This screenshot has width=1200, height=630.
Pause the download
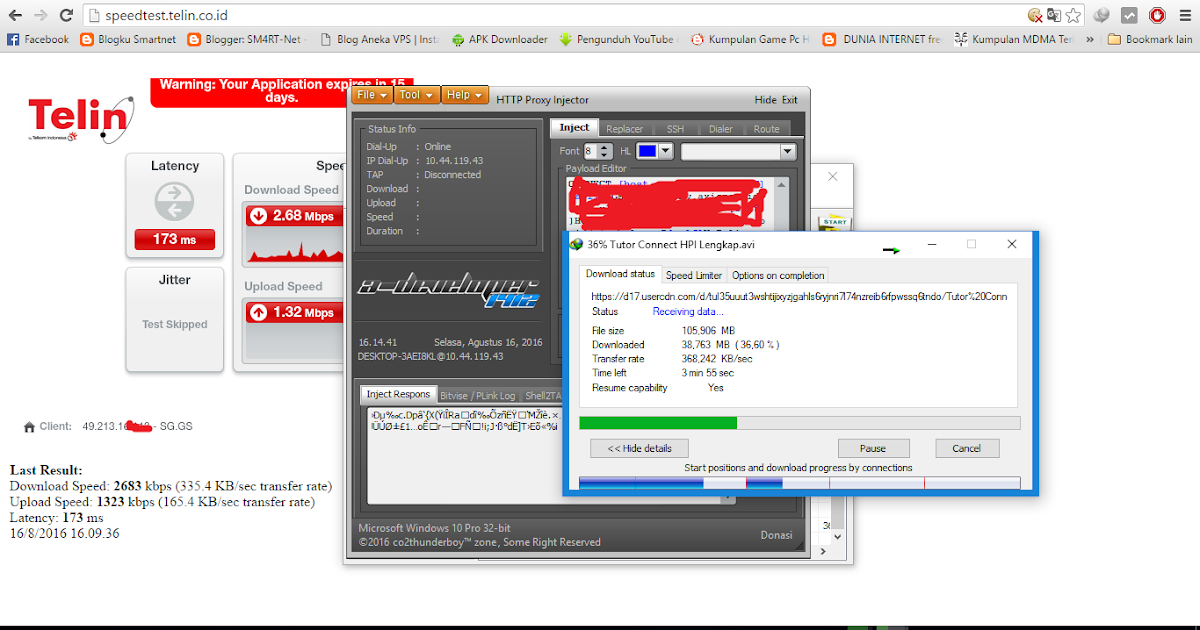tap(874, 448)
